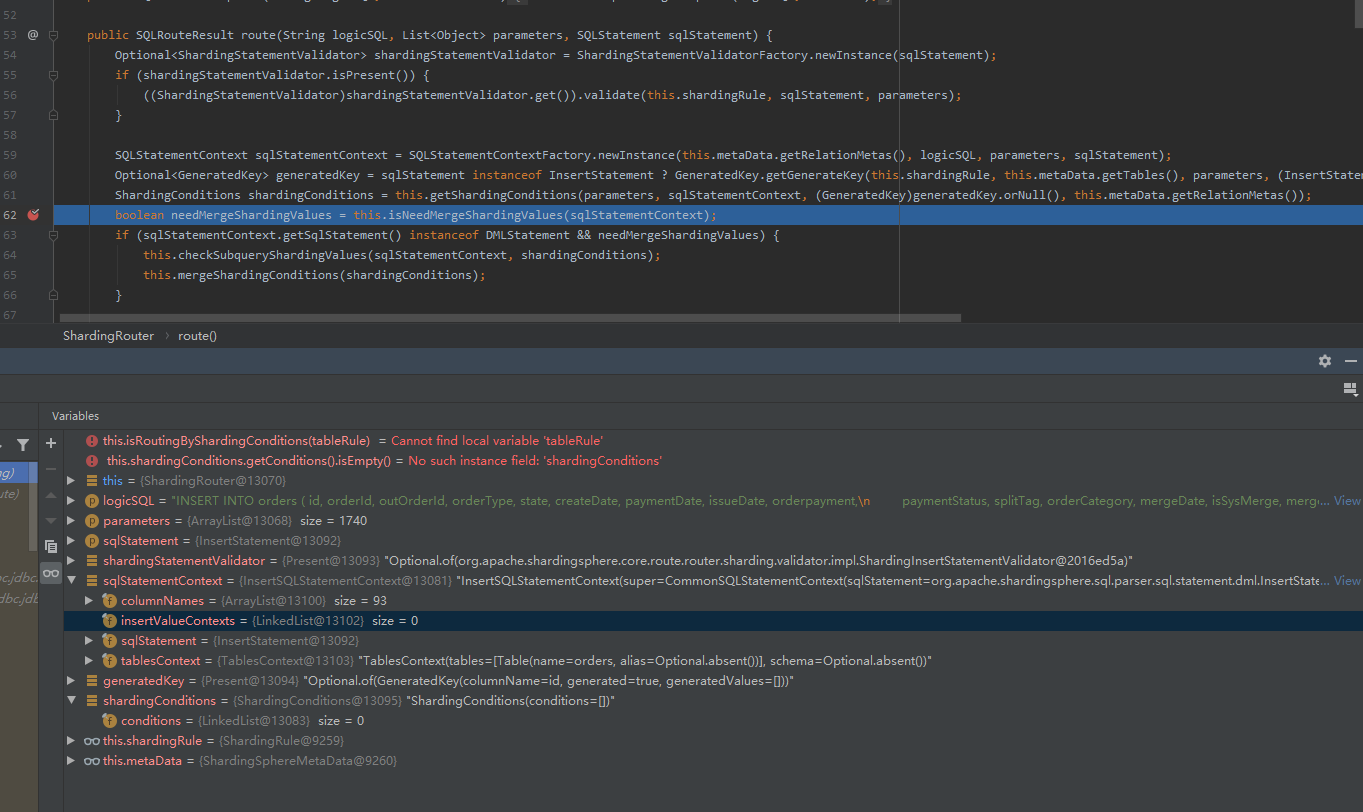Click the overridden-method marker beside line 53

[x=30, y=35]
